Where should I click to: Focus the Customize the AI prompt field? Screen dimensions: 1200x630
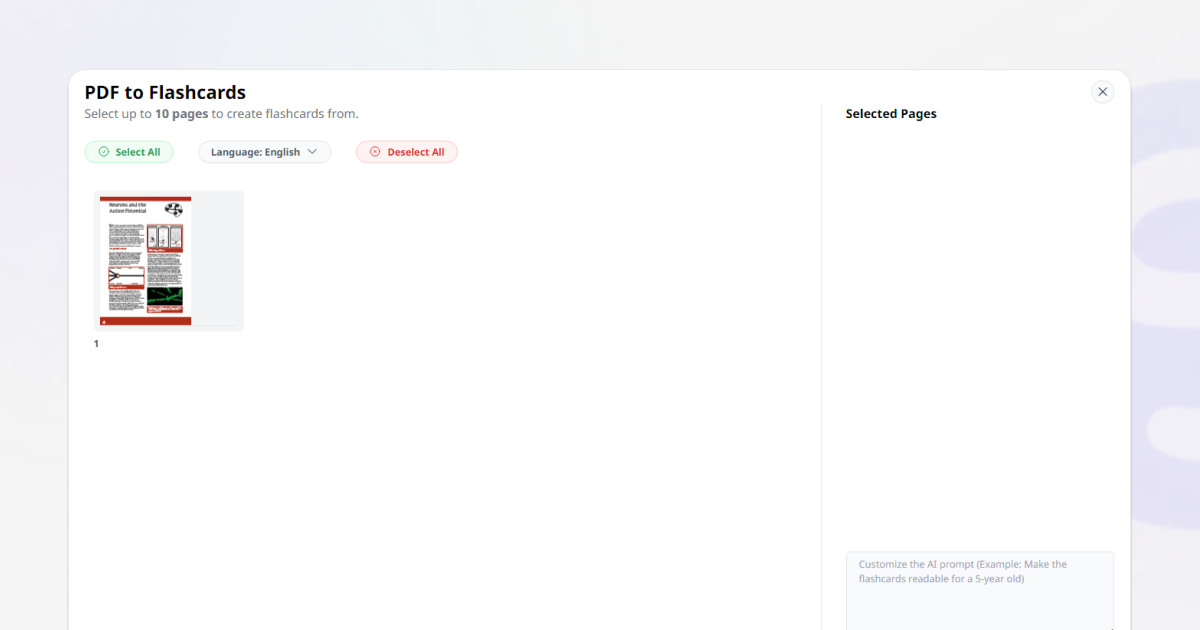[x=980, y=591]
